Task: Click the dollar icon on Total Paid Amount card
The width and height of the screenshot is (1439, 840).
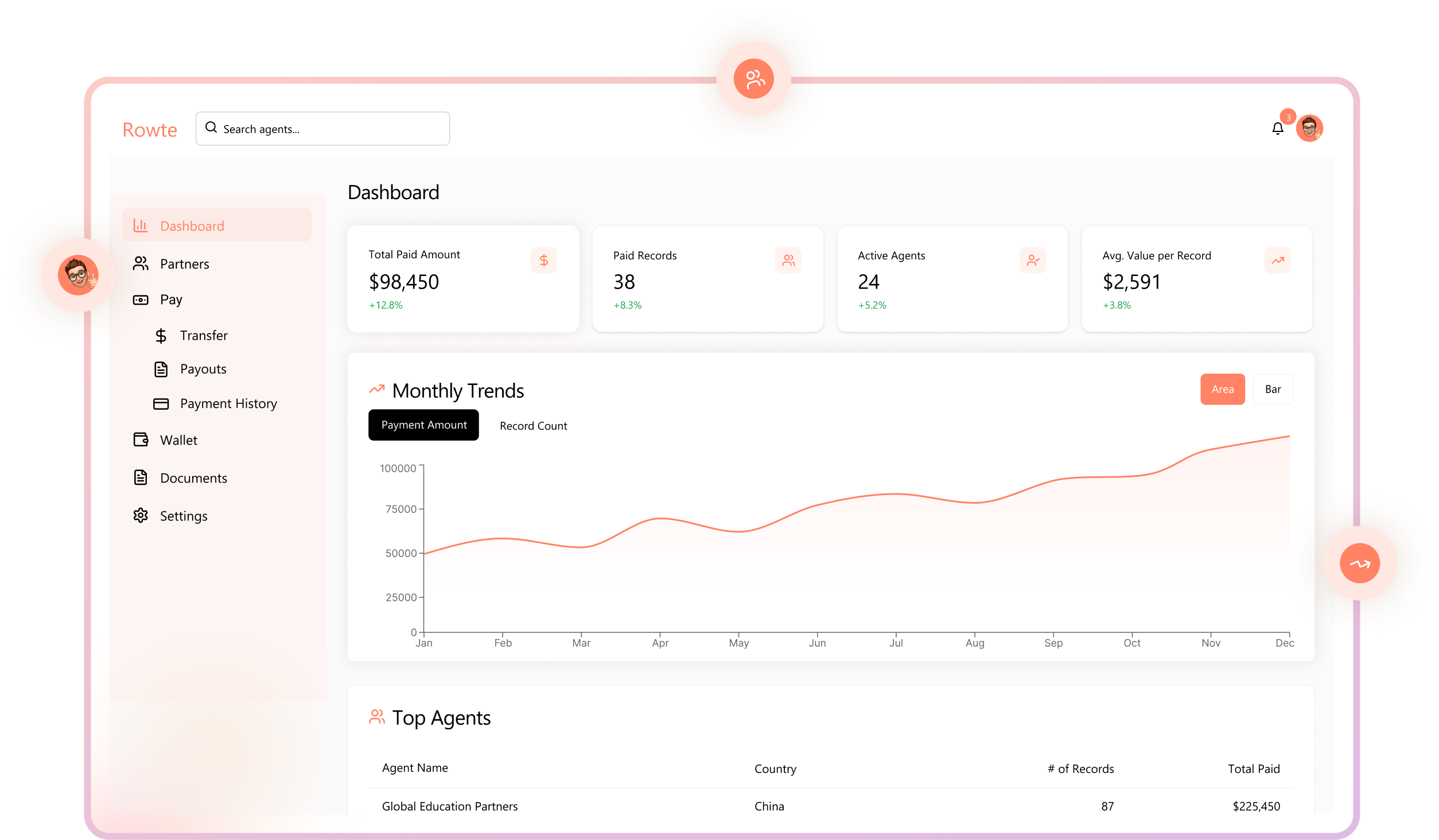Action: pyautogui.click(x=544, y=260)
